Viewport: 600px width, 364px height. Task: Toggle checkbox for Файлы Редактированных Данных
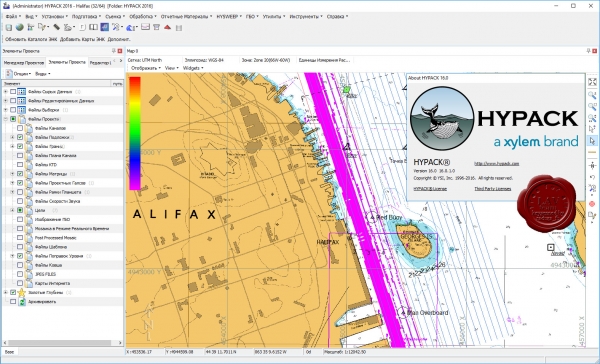[13, 101]
